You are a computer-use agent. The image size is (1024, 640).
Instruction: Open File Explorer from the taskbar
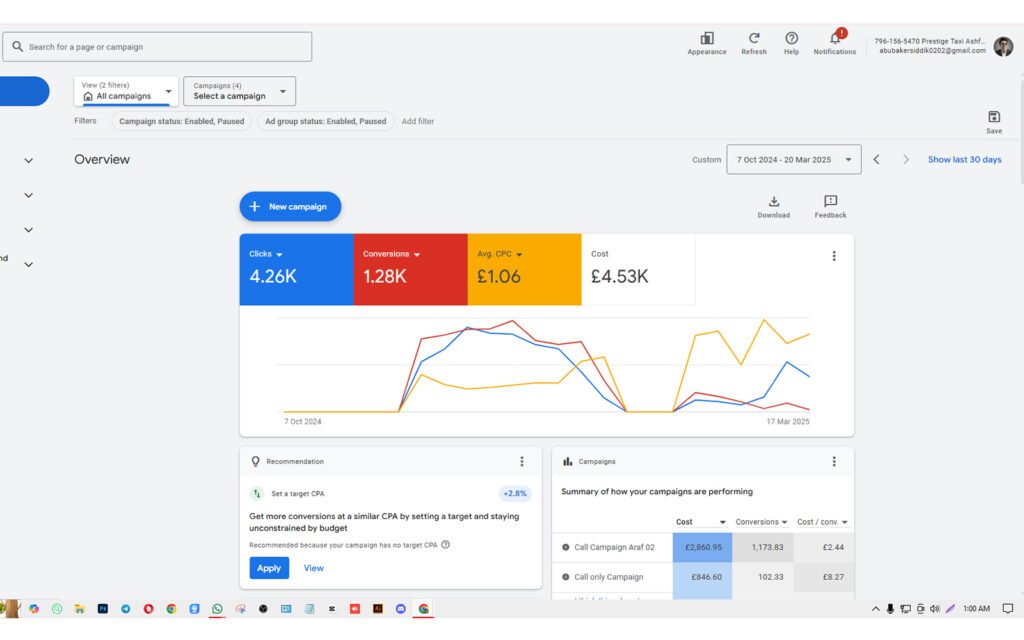[x=80, y=608]
